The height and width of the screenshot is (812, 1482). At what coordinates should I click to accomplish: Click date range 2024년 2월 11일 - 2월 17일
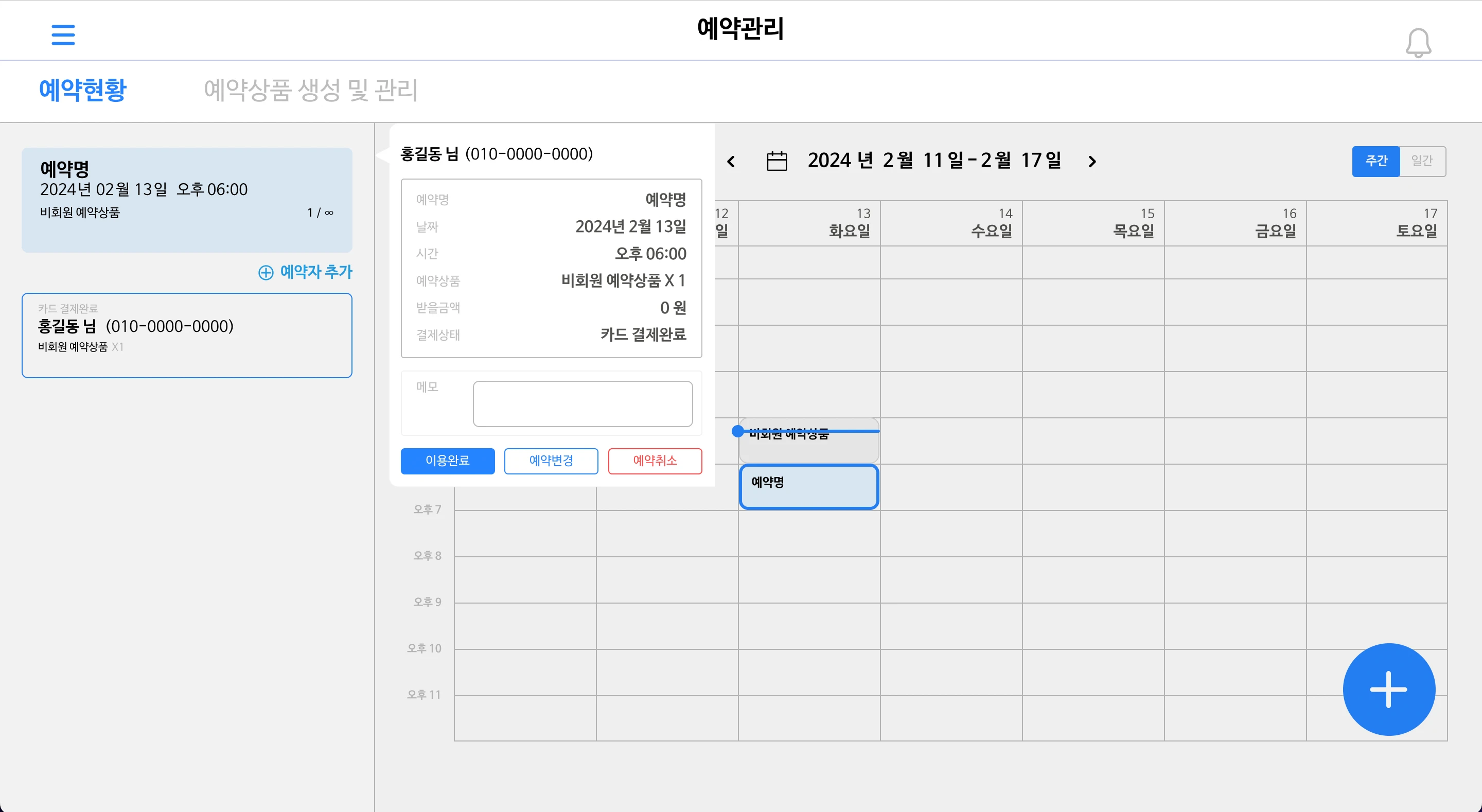pos(934,161)
